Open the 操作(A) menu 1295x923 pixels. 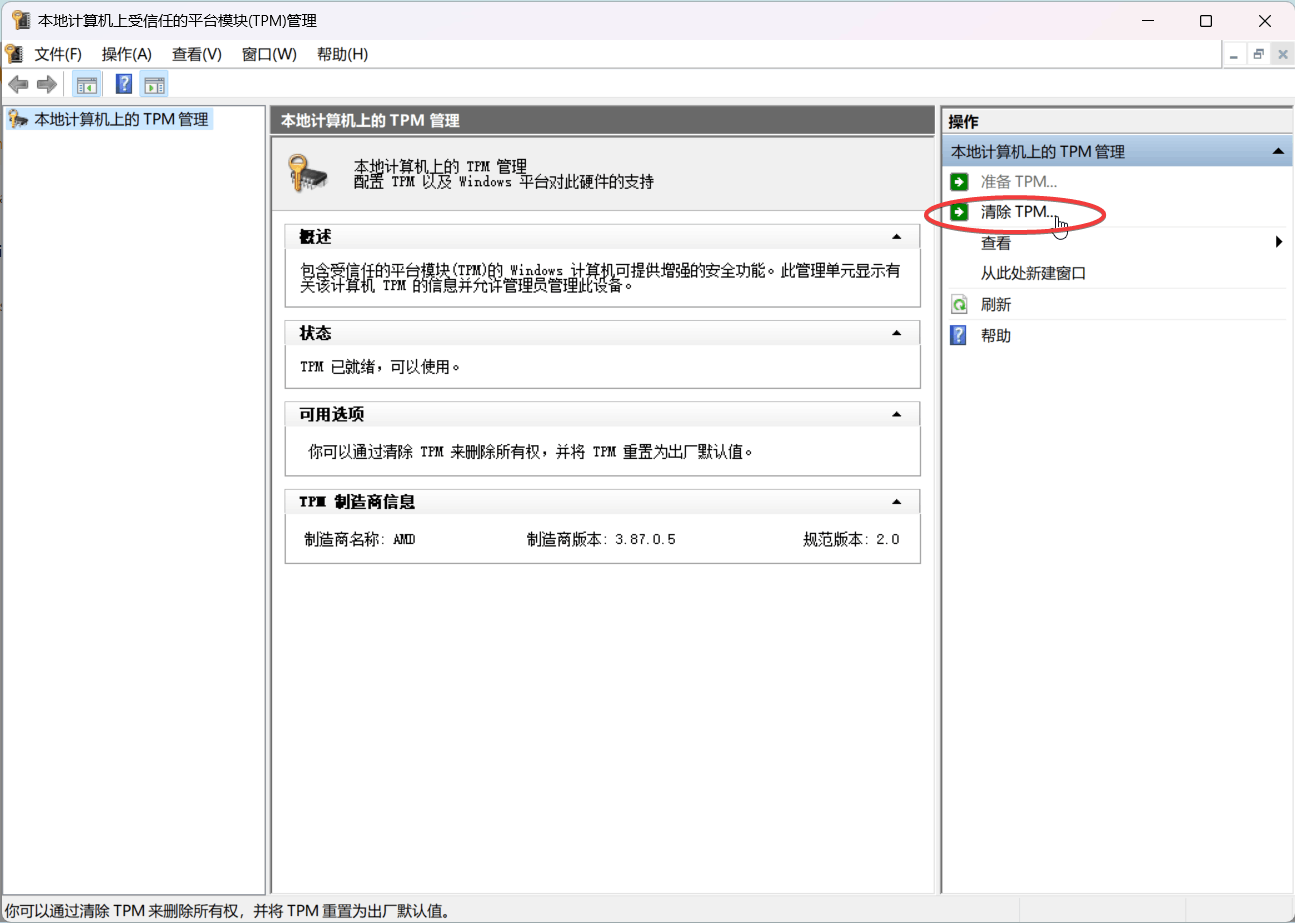127,54
